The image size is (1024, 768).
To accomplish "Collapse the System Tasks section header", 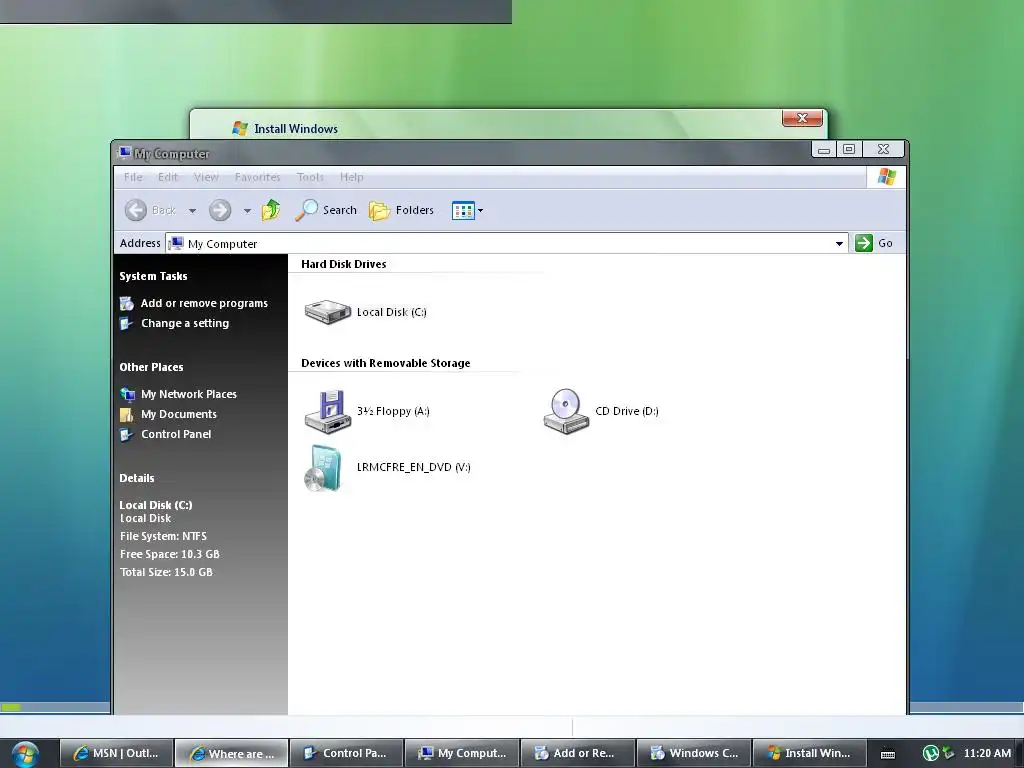I will pyautogui.click(x=153, y=276).
